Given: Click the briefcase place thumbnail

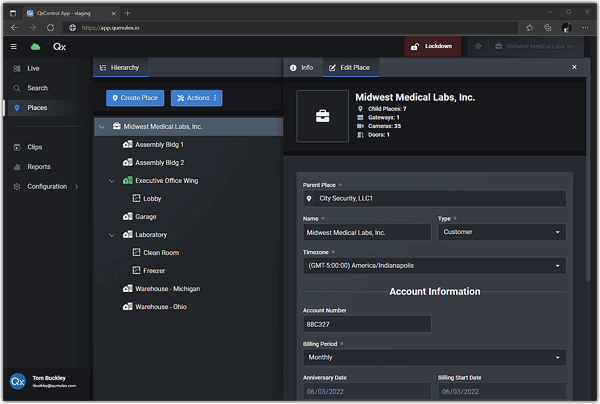Looking at the screenshot, I should [x=323, y=116].
